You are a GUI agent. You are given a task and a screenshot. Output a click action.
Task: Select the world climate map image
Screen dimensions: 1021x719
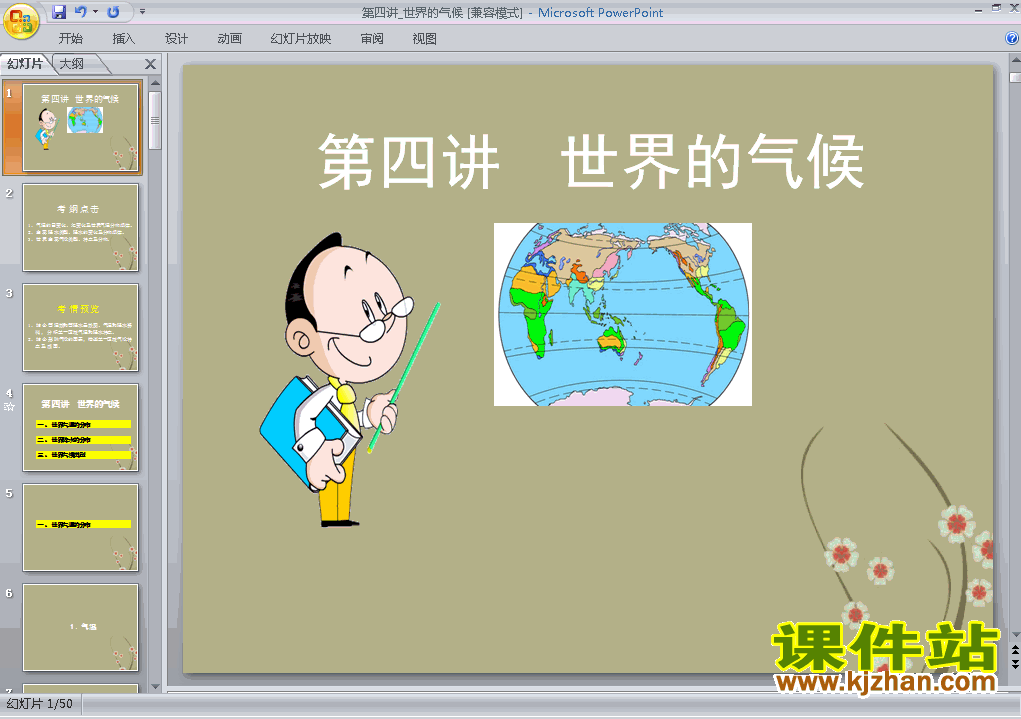pos(622,315)
